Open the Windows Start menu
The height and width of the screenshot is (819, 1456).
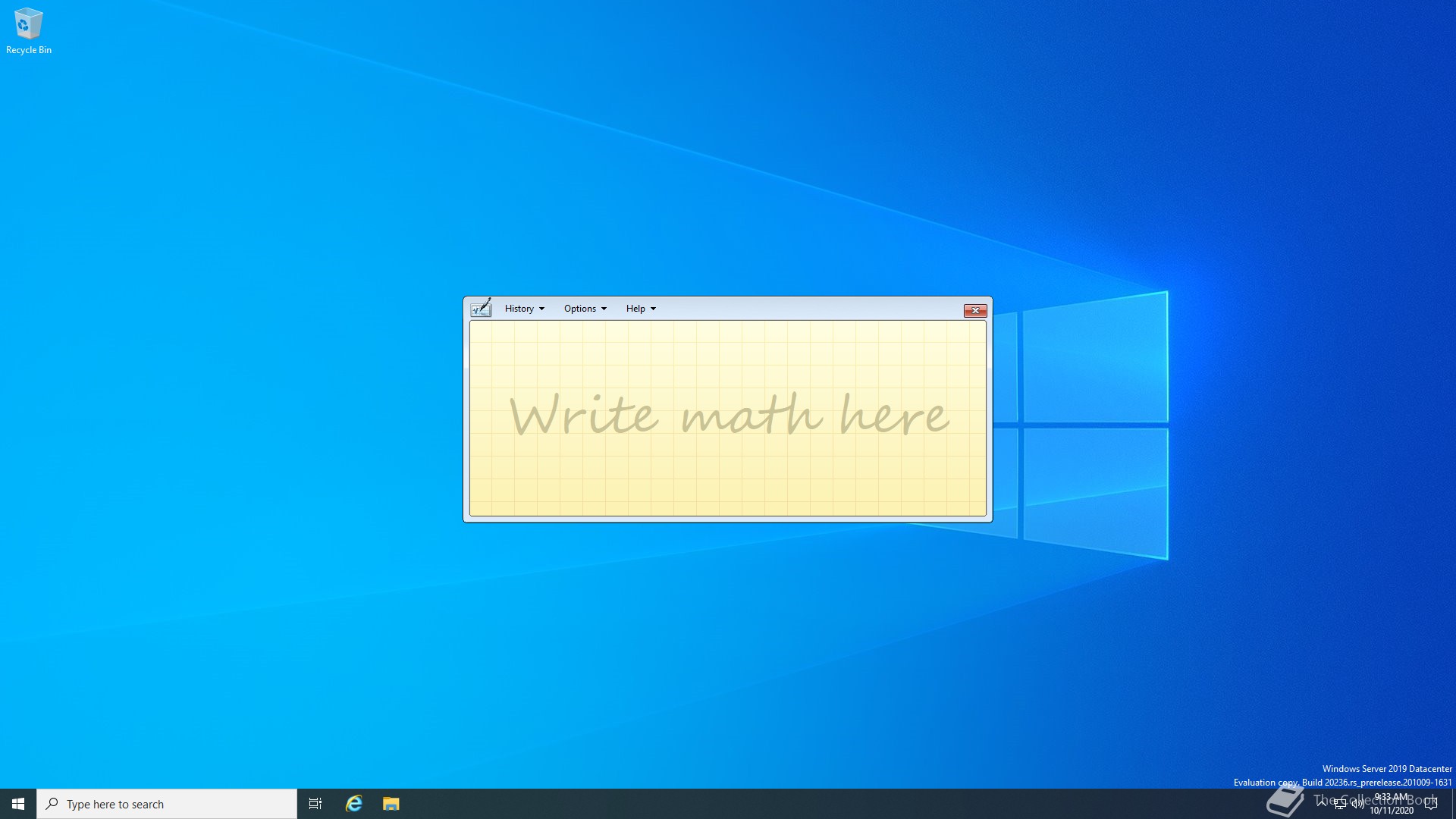[x=18, y=804]
